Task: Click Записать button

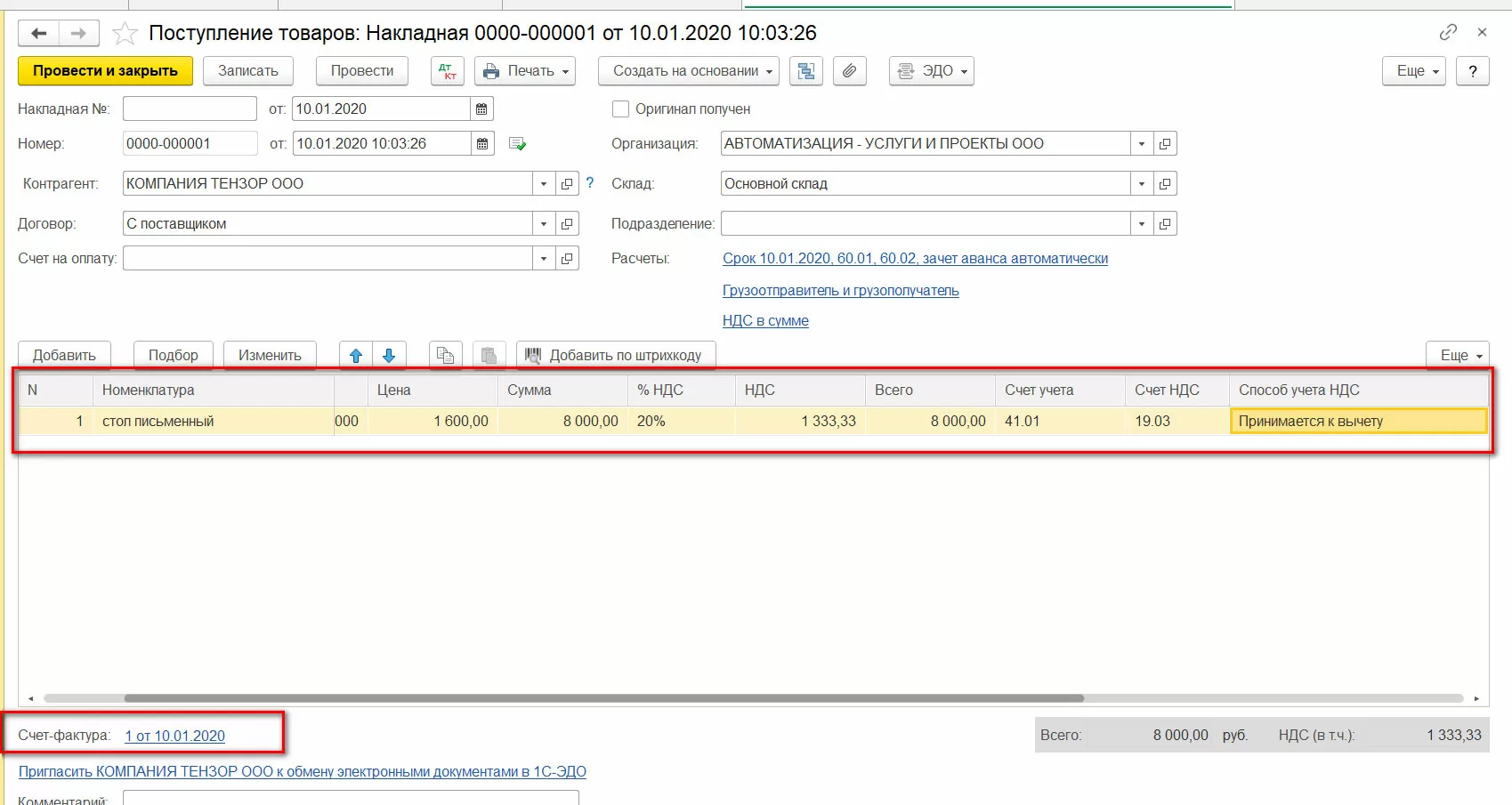Action: (248, 71)
